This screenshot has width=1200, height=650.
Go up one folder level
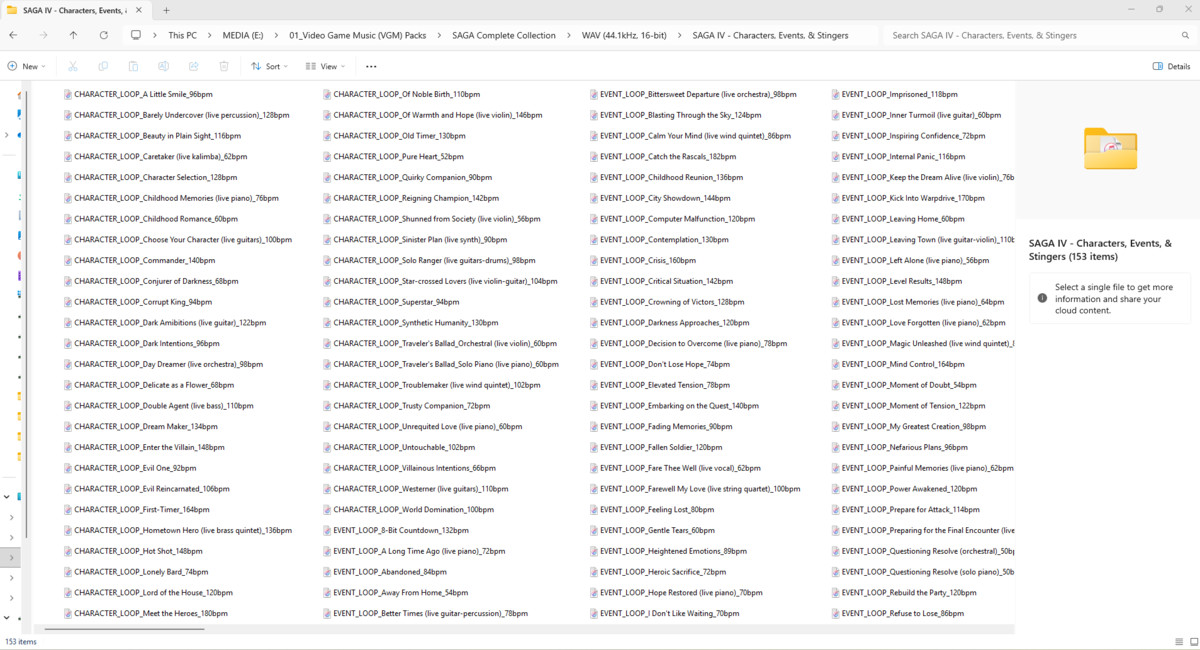click(x=73, y=35)
